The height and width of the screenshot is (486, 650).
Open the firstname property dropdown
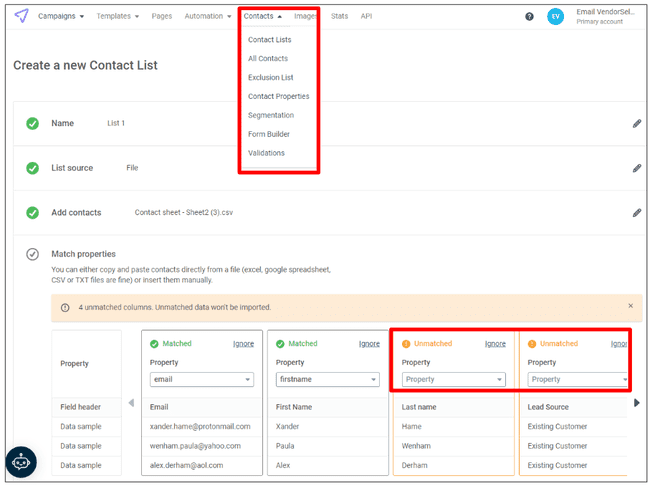click(x=327, y=379)
